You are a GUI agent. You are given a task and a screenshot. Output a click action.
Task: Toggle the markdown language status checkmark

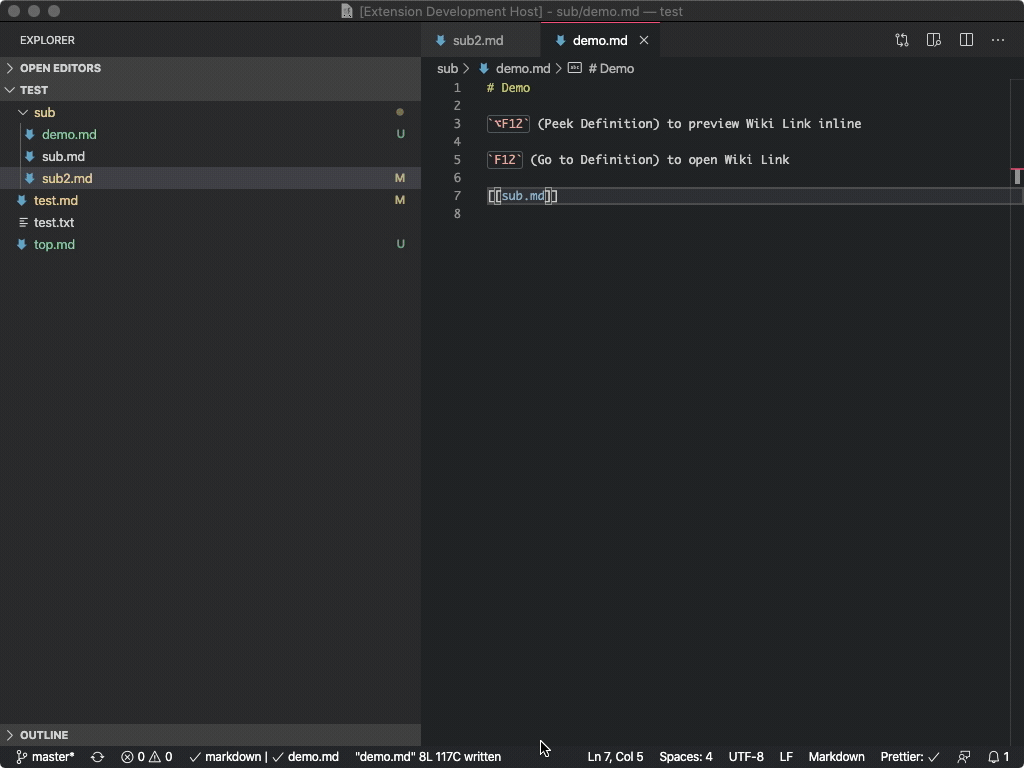(x=198, y=757)
